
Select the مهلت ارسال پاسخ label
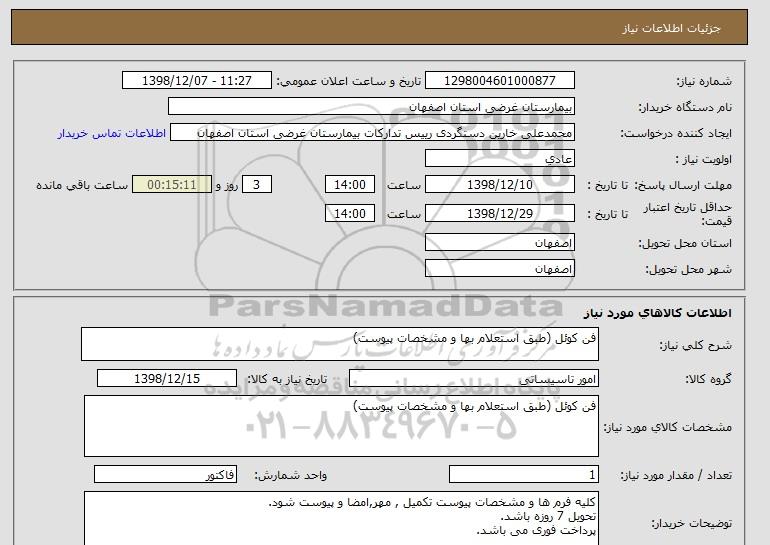pos(683,185)
